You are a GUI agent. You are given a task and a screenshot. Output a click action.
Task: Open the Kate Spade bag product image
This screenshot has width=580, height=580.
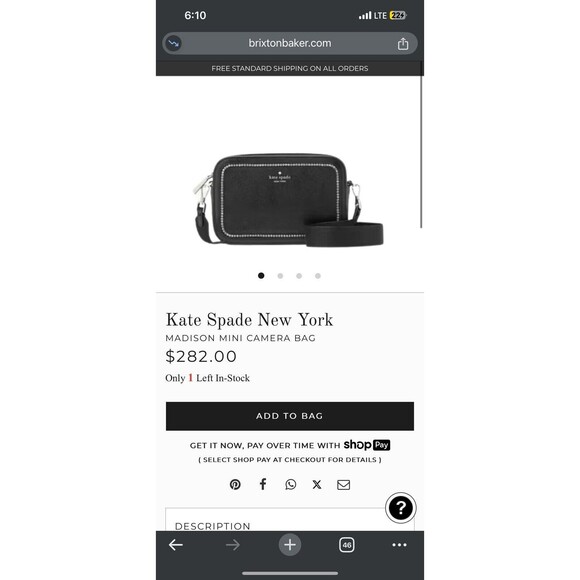289,200
